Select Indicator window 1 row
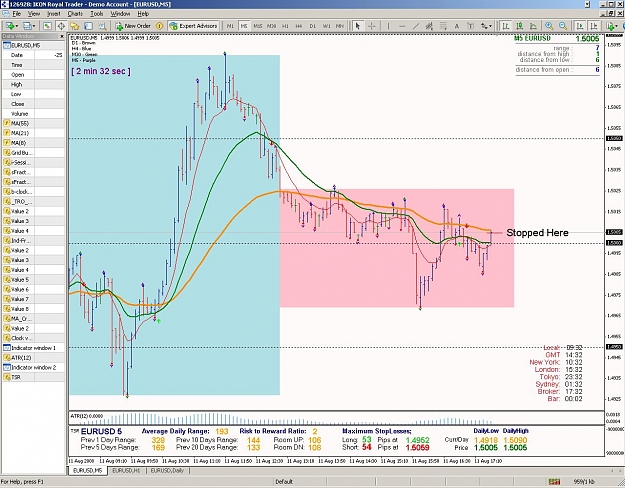Screen dimensions: 625x488 click(33, 348)
